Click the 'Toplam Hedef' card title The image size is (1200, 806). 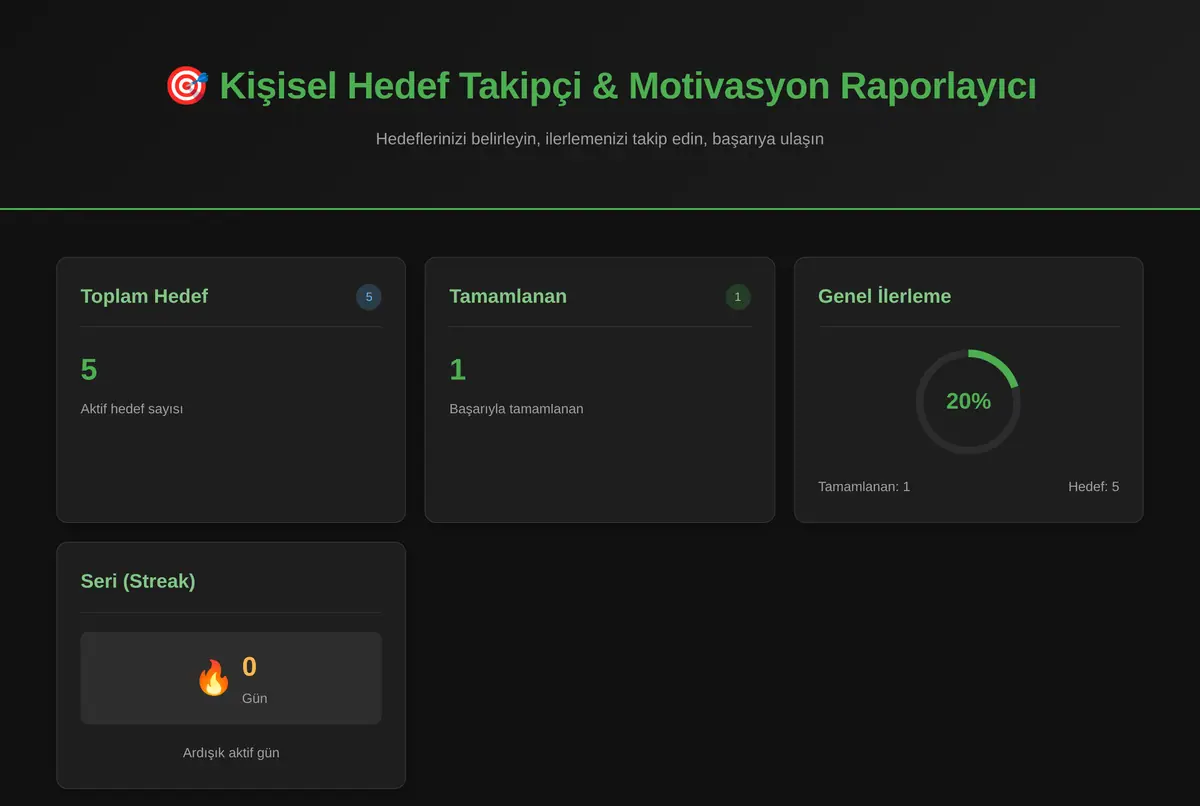tap(144, 296)
